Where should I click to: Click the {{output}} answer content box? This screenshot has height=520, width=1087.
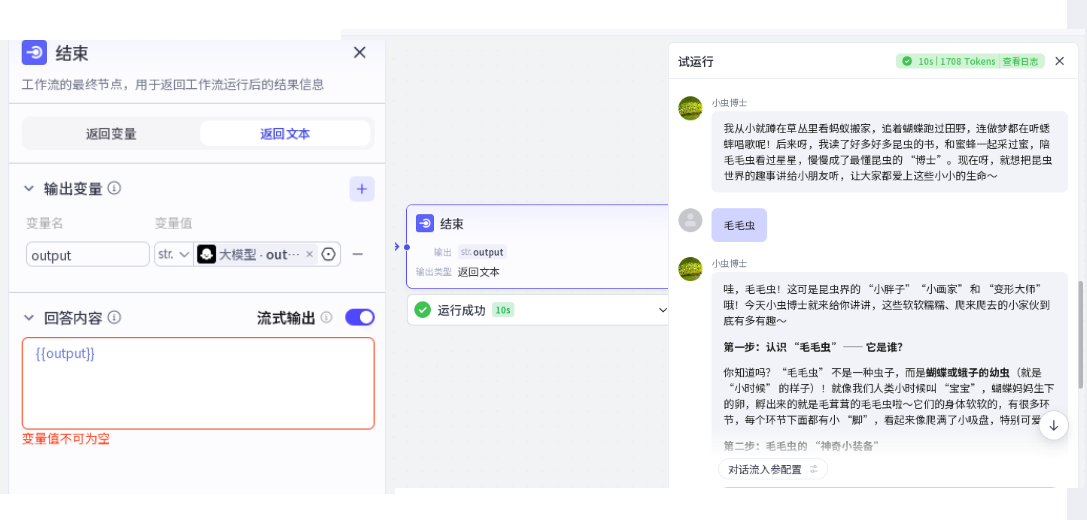[x=198, y=383]
